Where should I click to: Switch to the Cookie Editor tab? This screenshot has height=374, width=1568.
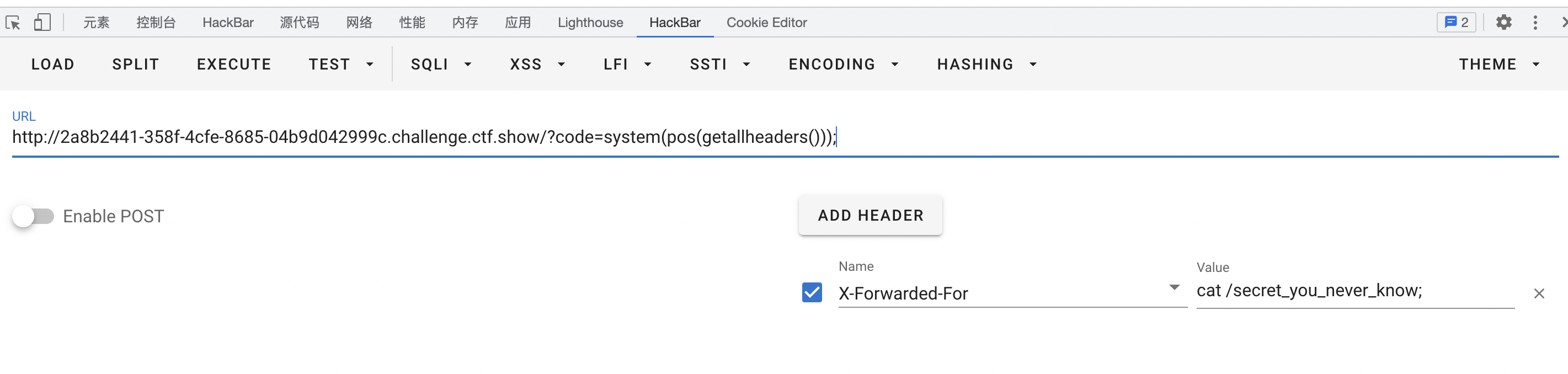766,23
